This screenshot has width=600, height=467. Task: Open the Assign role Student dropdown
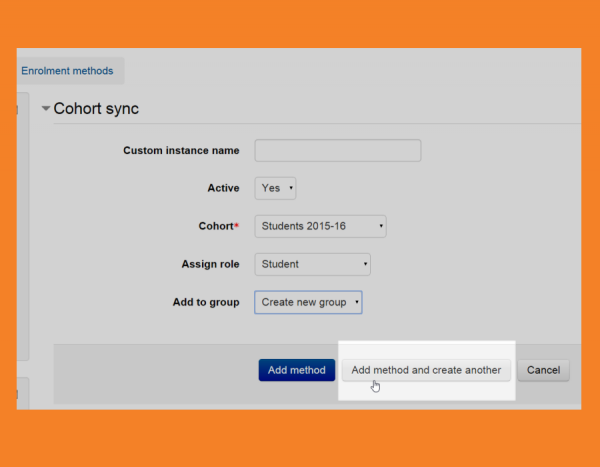click(313, 264)
